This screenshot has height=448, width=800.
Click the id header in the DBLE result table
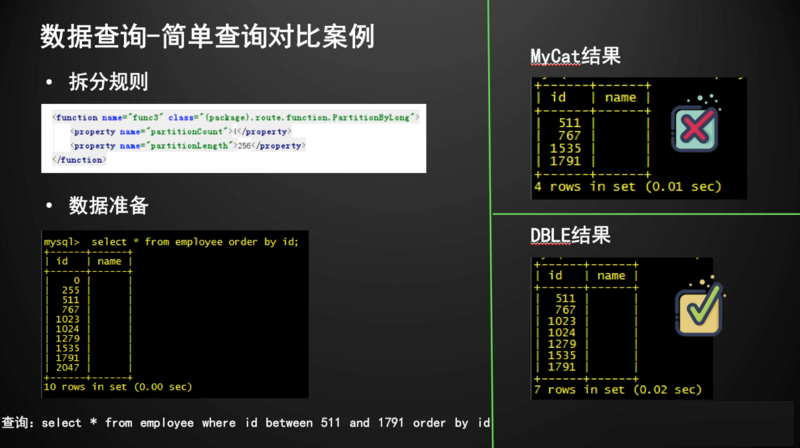pyautogui.click(x=555, y=276)
